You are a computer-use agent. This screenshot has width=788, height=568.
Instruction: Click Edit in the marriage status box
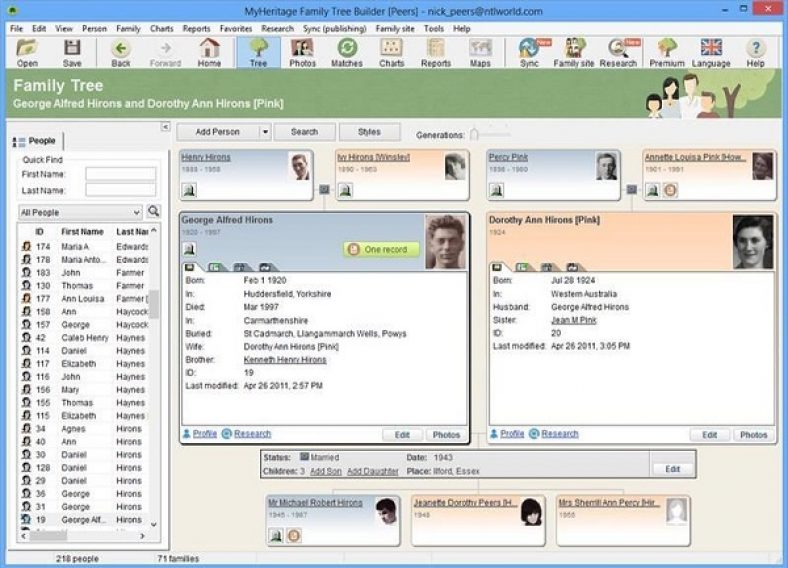coord(672,469)
